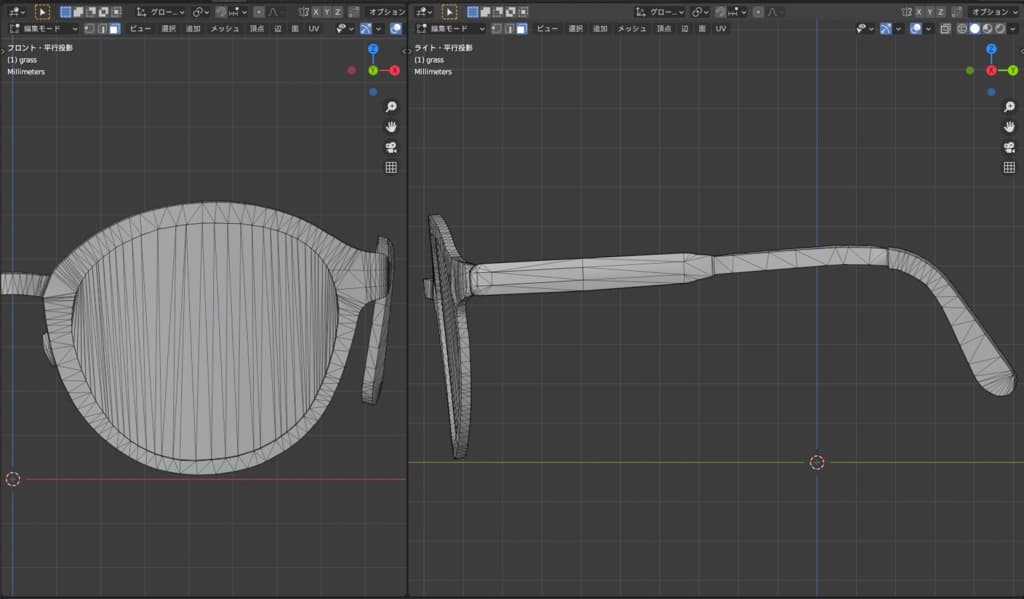Click the red X axis on the left gizmo
This screenshot has width=1024, height=599.
(394, 71)
